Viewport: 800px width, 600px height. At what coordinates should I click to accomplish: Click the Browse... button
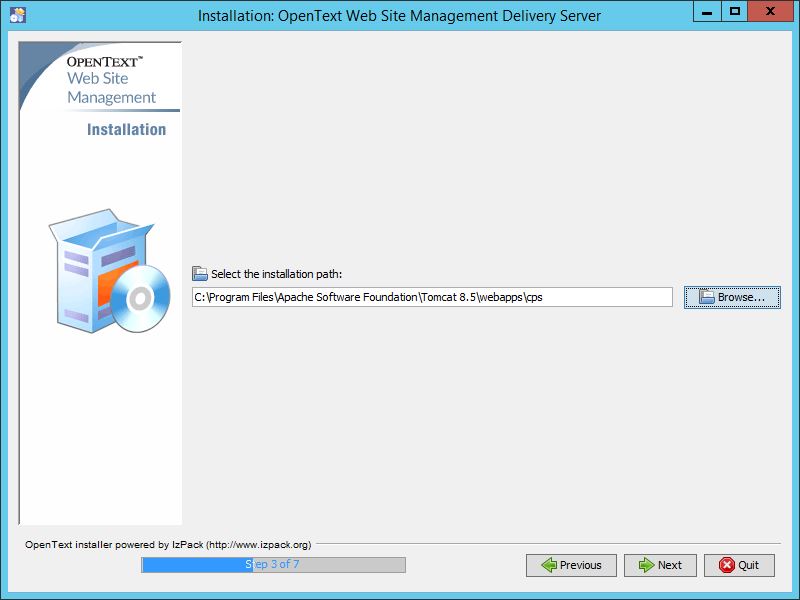(x=732, y=297)
